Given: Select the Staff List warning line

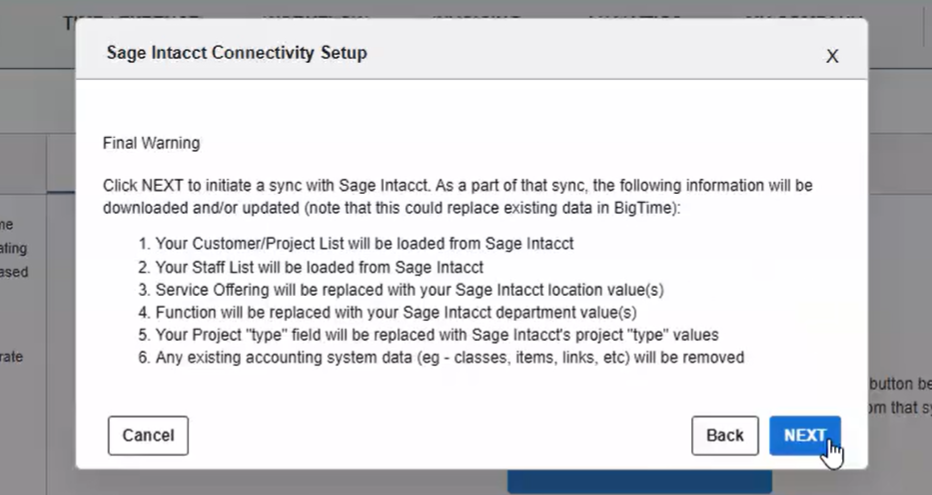Looking at the screenshot, I should 319,267.
